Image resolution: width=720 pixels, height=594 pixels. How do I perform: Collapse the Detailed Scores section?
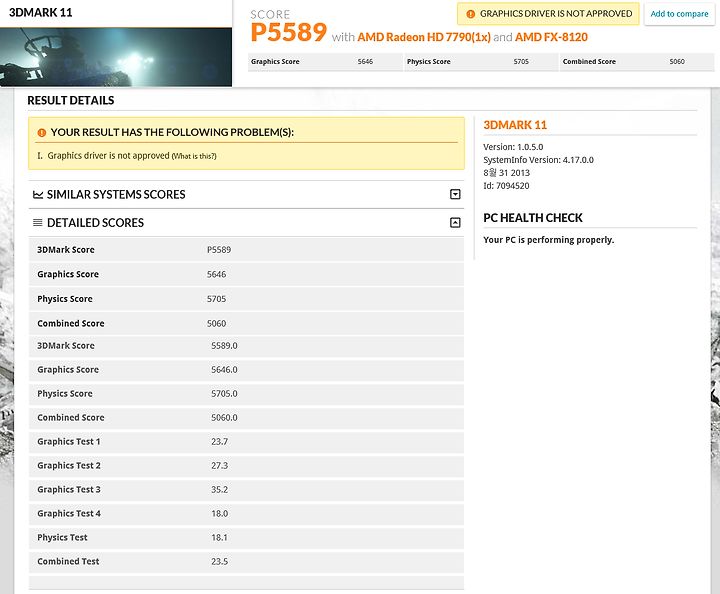455,223
